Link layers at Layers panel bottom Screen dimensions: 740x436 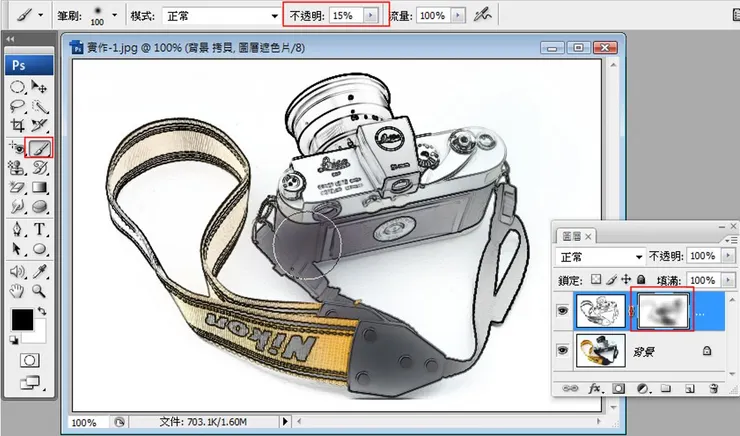570,388
